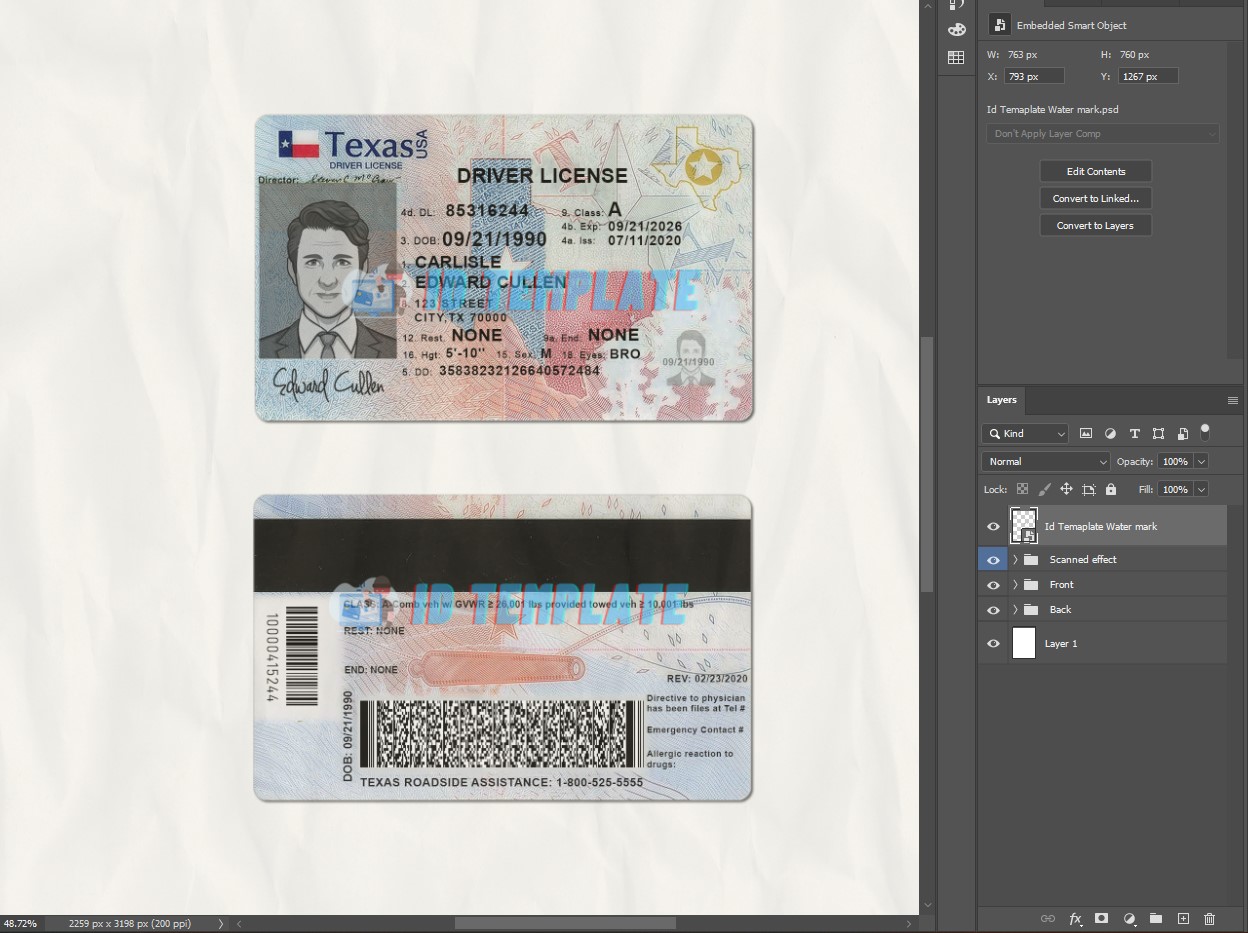Click the X position field
This screenshot has width=1248, height=933.
click(x=1034, y=76)
